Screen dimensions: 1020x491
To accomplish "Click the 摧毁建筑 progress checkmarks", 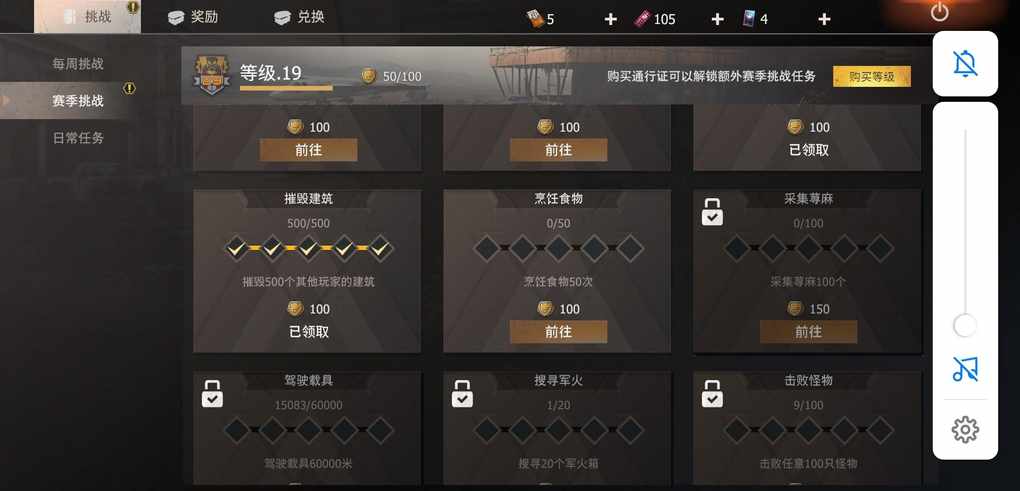I will click(x=309, y=248).
